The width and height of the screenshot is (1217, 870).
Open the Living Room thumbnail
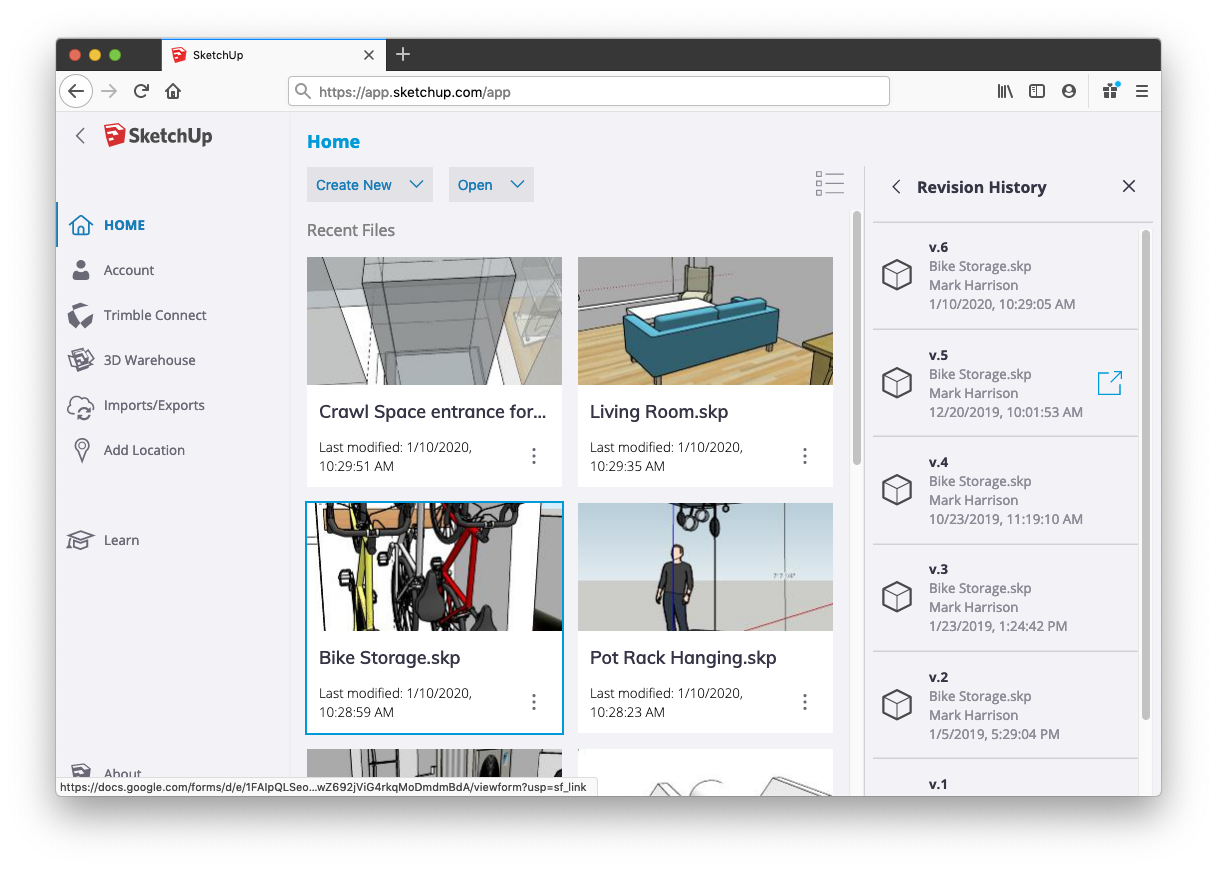point(705,321)
